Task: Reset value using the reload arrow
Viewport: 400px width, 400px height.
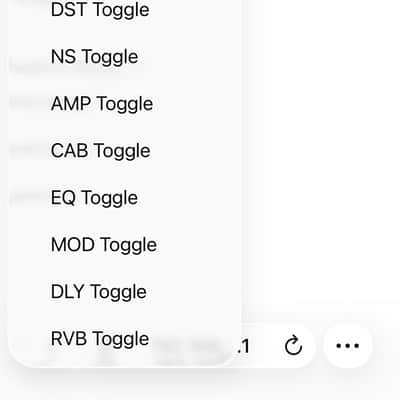Action: pos(293,346)
